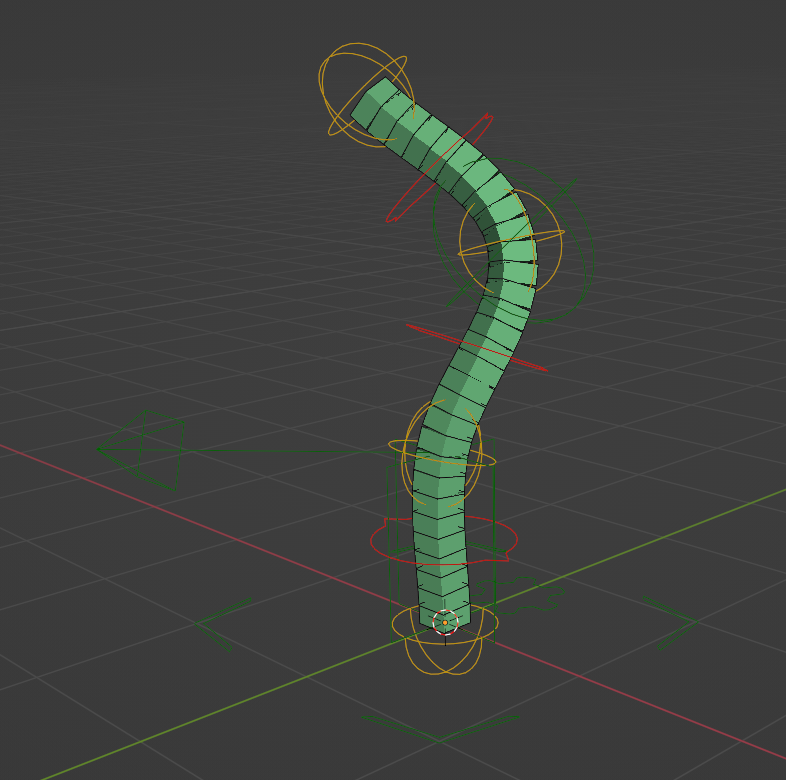Select the green chevron shape right of base
Viewport: 786px width, 780px height.
point(670,623)
